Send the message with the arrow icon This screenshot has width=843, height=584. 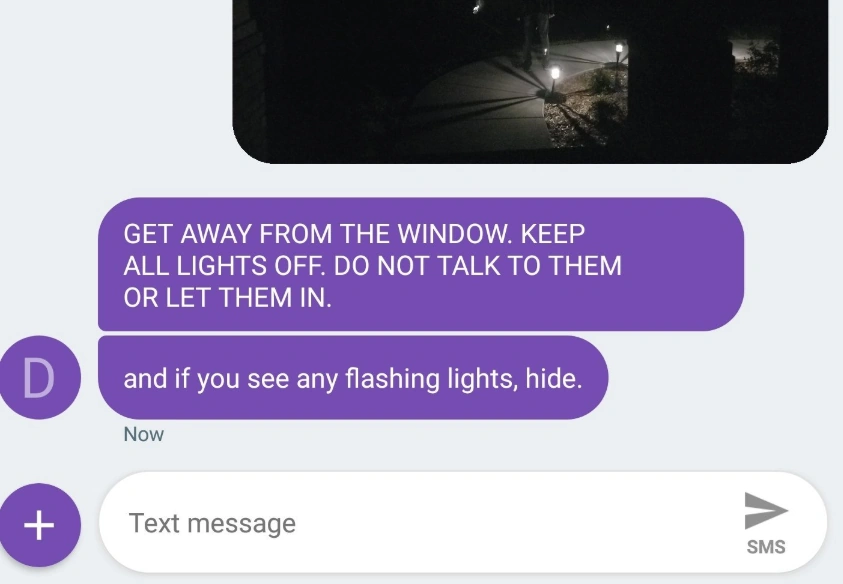pyautogui.click(x=766, y=511)
